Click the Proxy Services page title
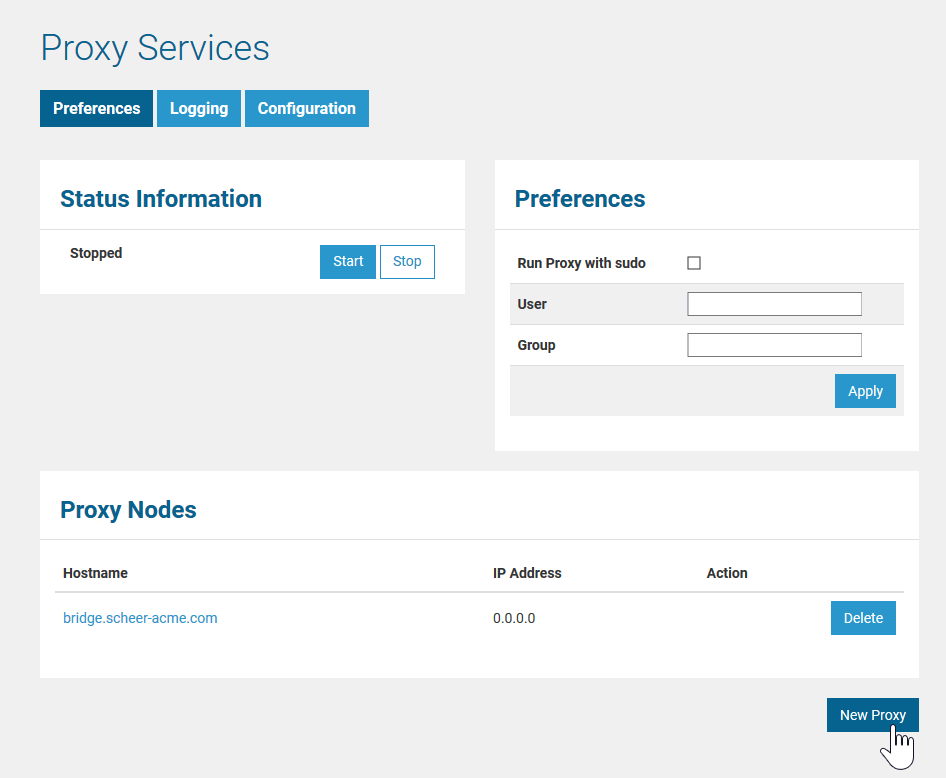946x778 pixels. pyautogui.click(x=154, y=48)
